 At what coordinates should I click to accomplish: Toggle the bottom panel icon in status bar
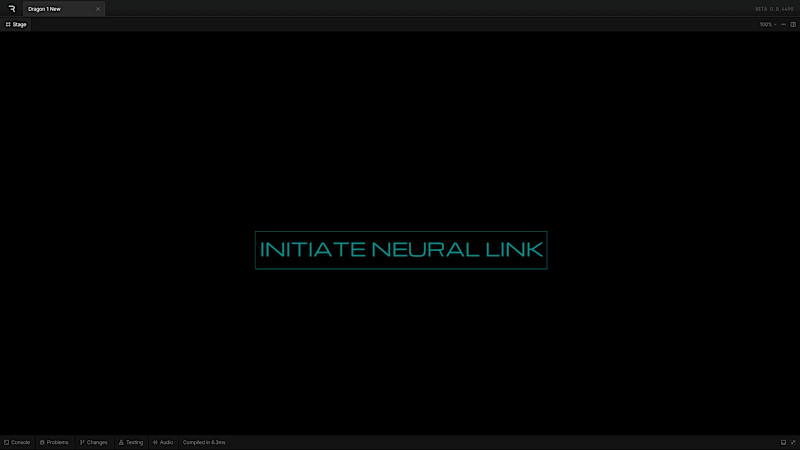[783, 442]
